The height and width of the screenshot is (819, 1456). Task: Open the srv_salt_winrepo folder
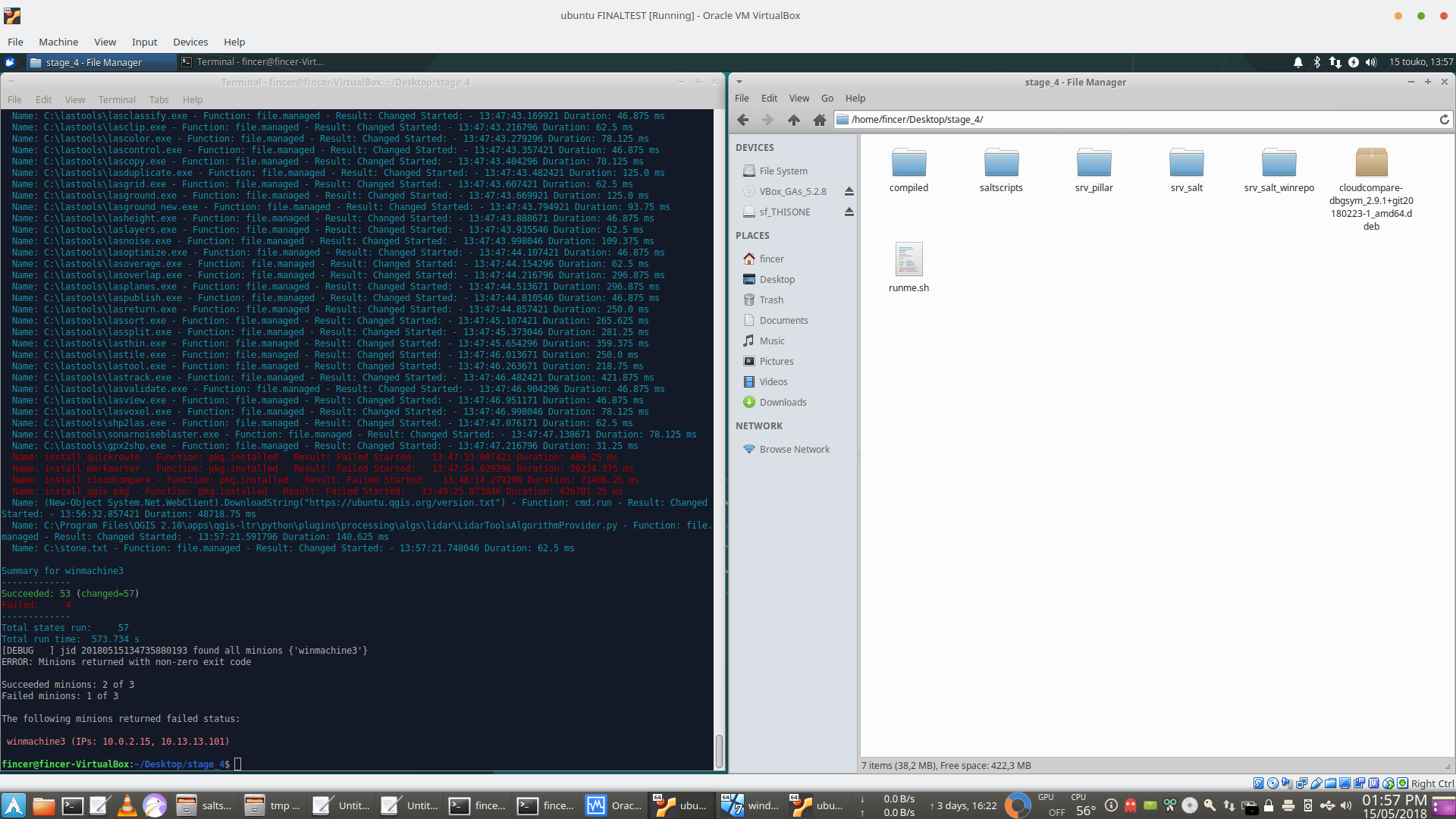click(1279, 170)
